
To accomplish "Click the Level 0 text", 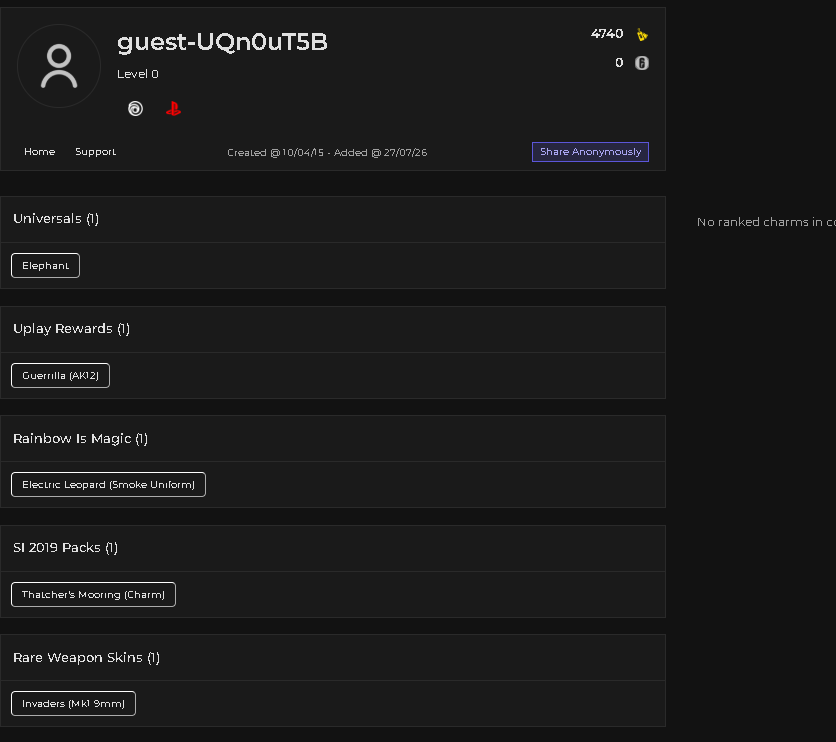I will 138,74.
